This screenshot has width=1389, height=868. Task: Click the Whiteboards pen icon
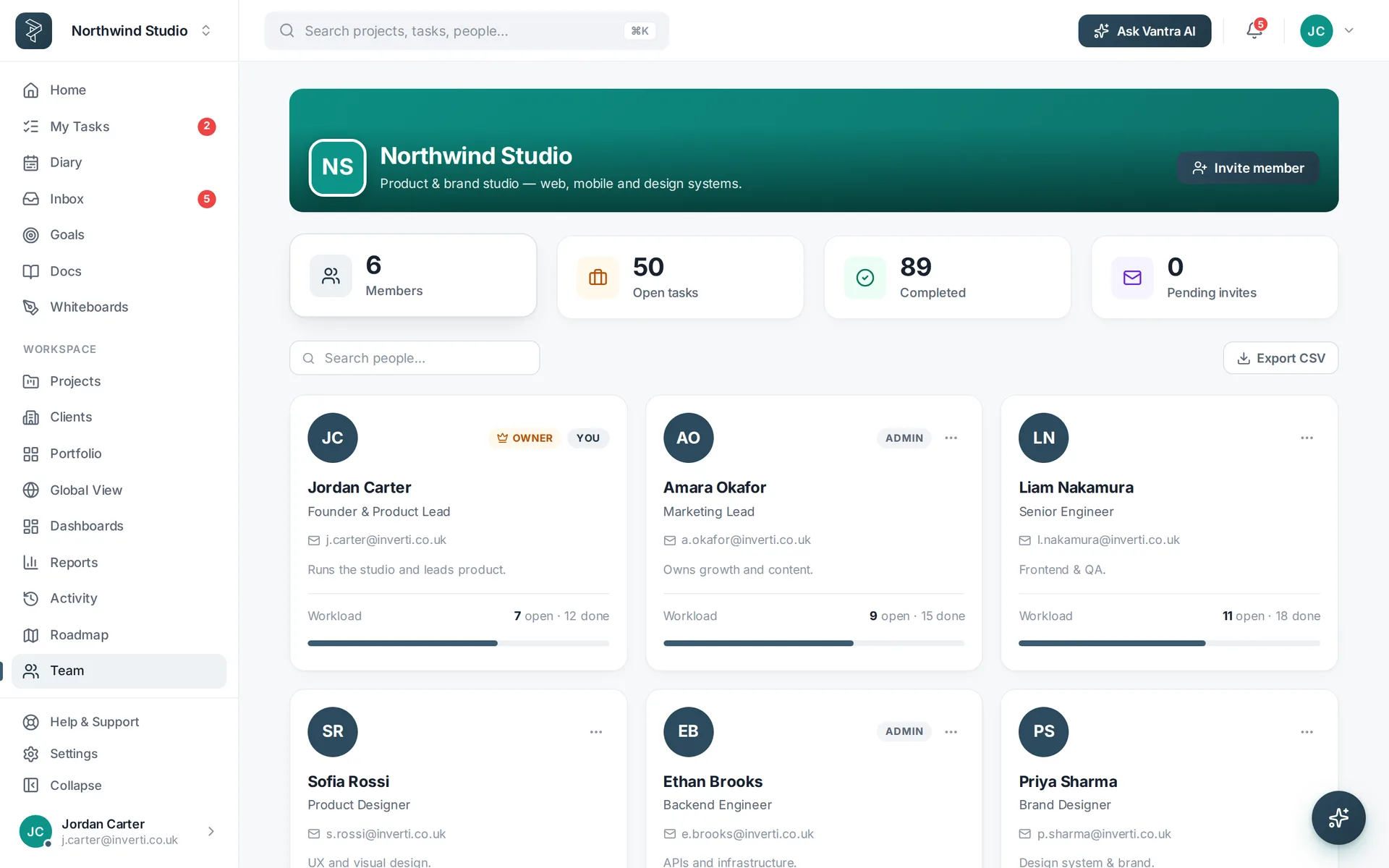click(x=30, y=307)
